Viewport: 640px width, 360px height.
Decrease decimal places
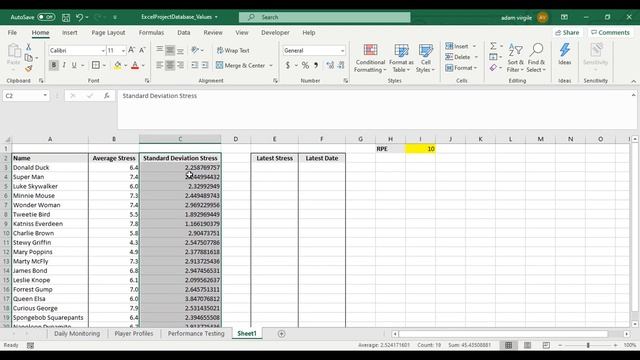tap(341, 65)
